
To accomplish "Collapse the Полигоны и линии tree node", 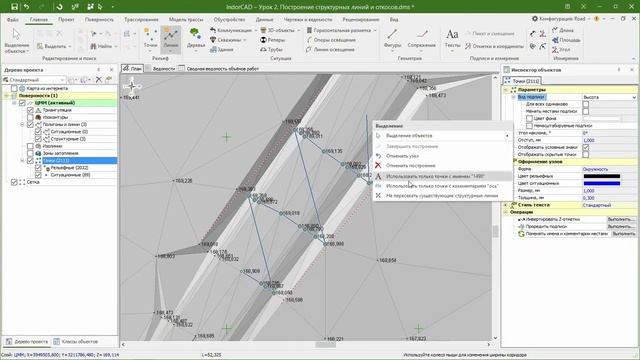I will click(22, 124).
